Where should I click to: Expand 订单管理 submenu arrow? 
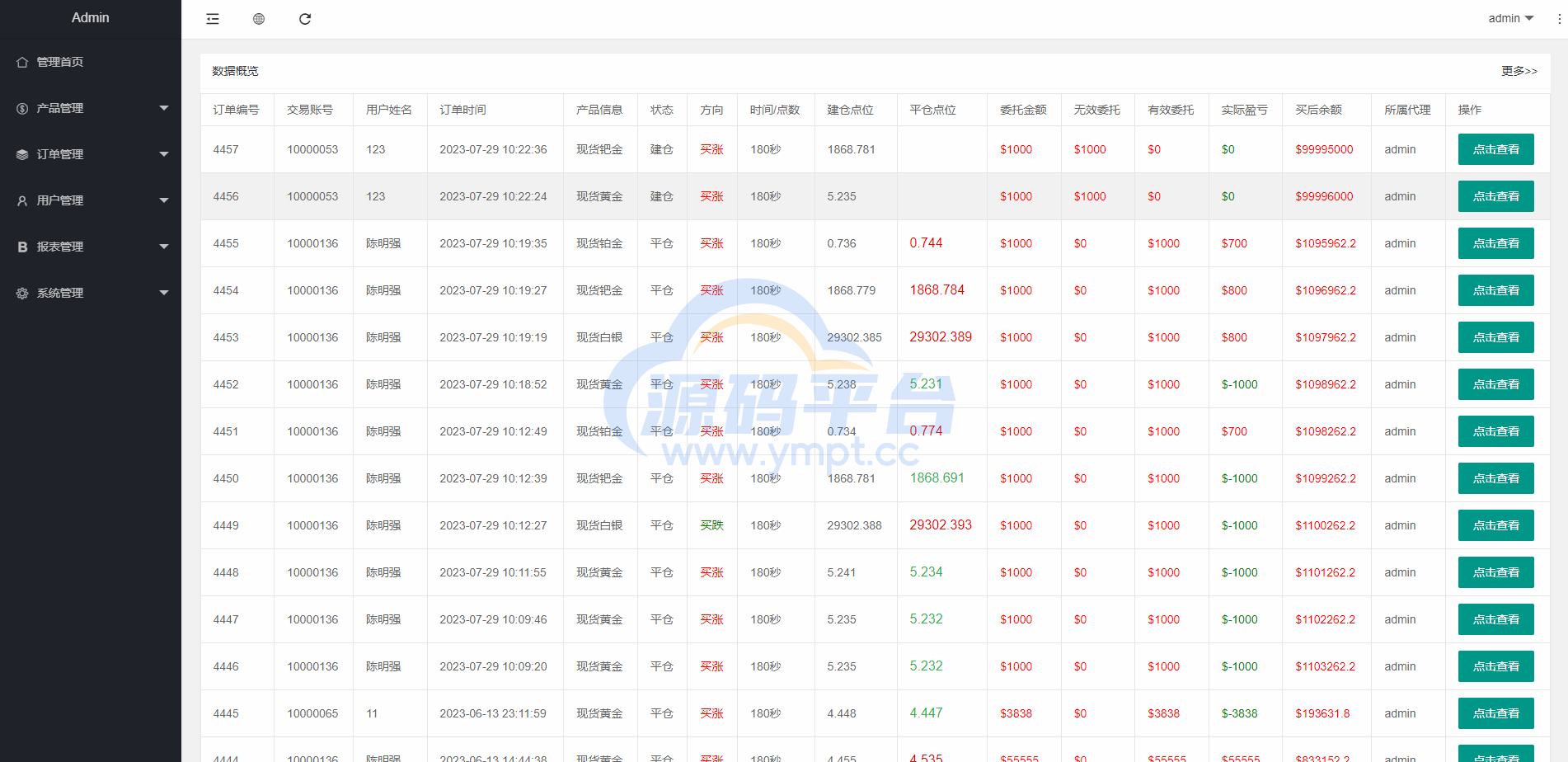point(164,154)
